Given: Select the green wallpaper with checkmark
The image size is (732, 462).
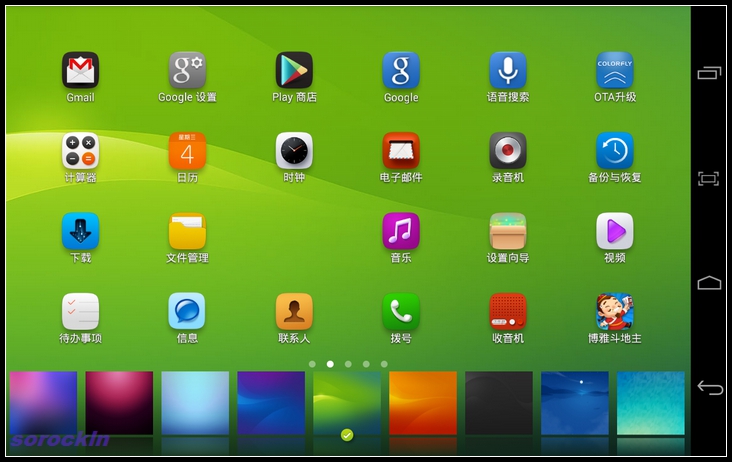Looking at the screenshot, I should pyautogui.click(x=347, y=403).
